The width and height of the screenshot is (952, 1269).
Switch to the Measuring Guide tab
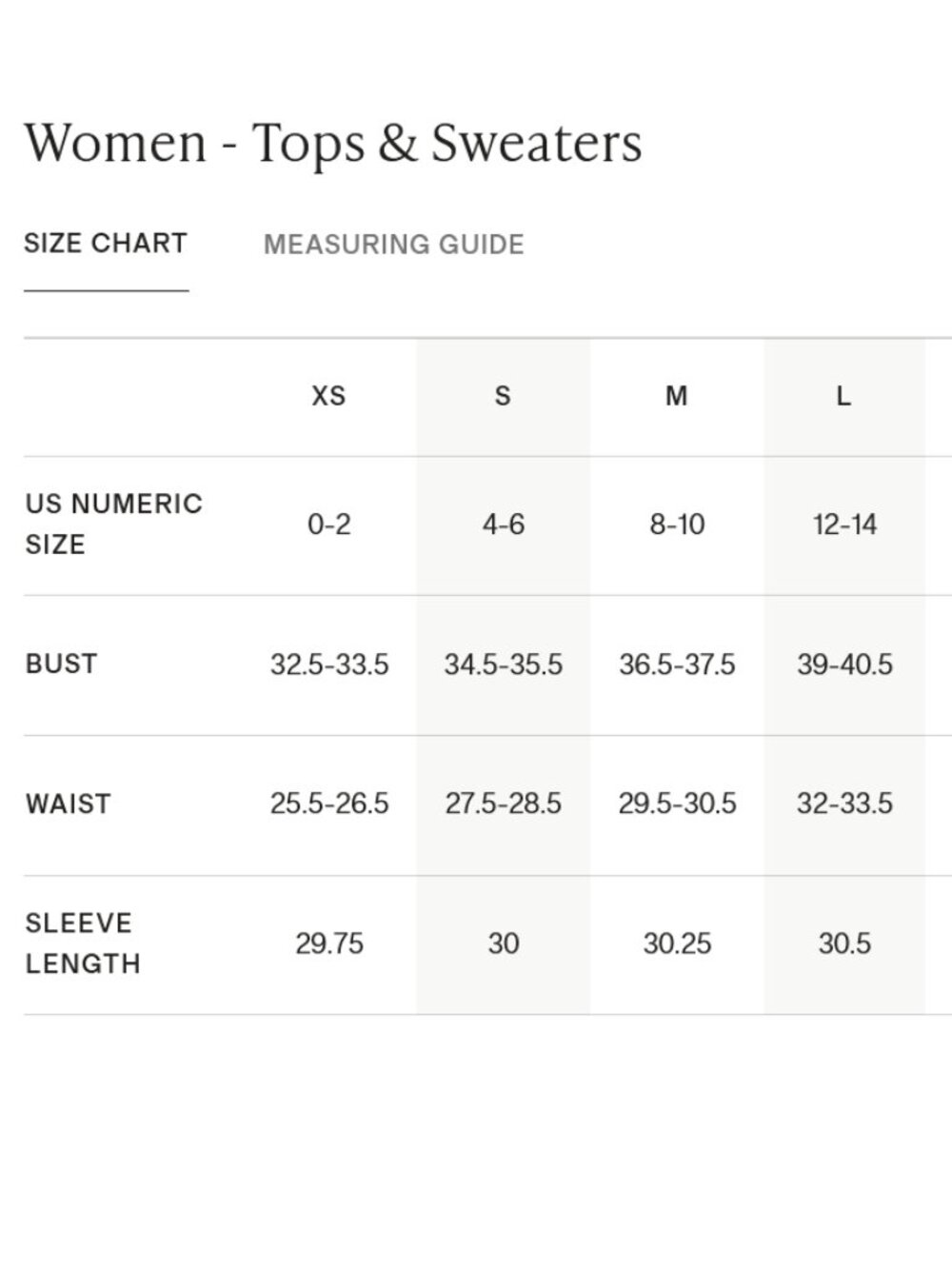[393, 245]
